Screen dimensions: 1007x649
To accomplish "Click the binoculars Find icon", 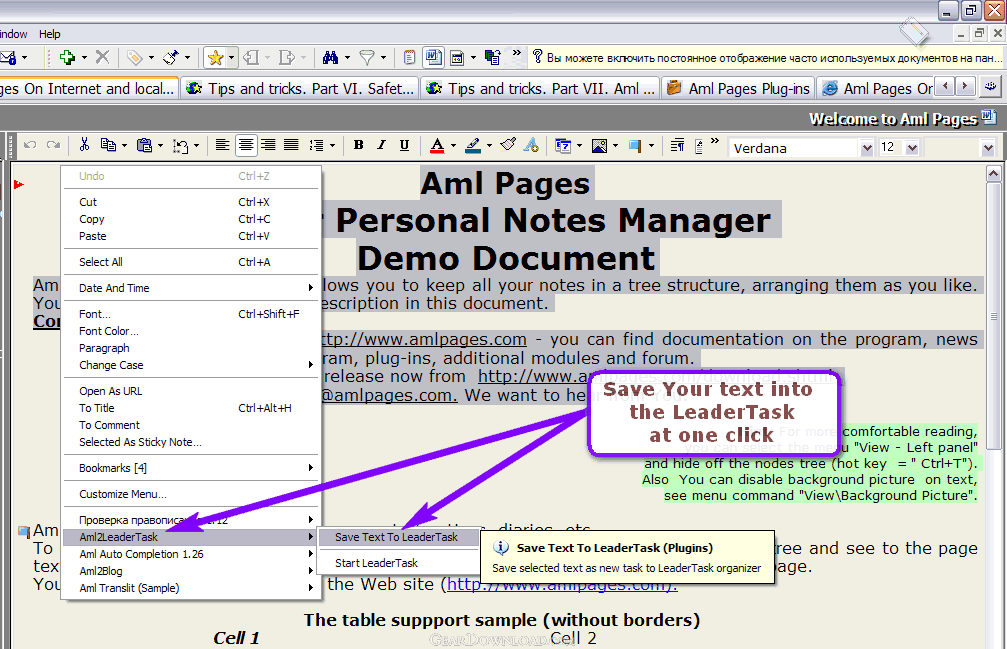I will [x=330, y=58].
